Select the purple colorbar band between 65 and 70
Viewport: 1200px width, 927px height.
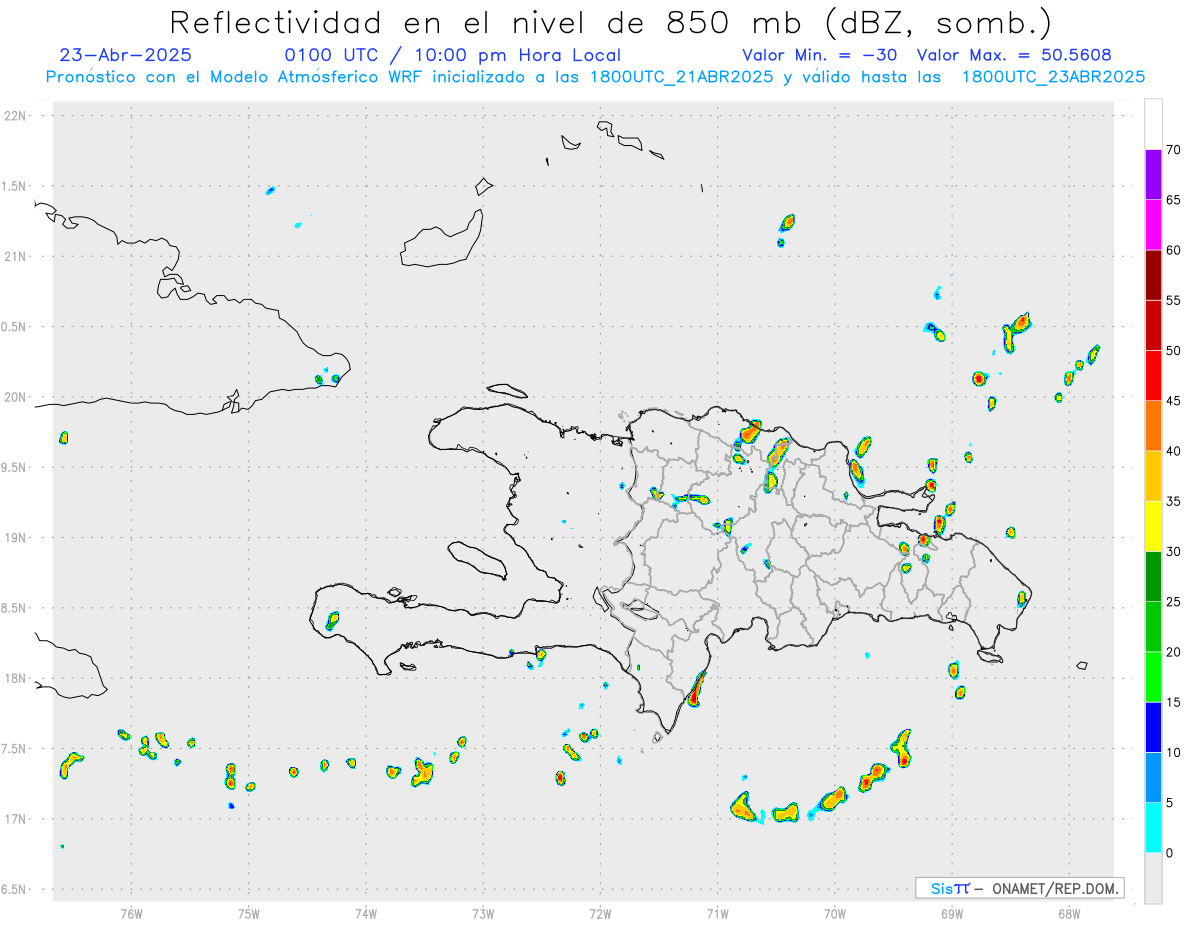point(1153,175)
